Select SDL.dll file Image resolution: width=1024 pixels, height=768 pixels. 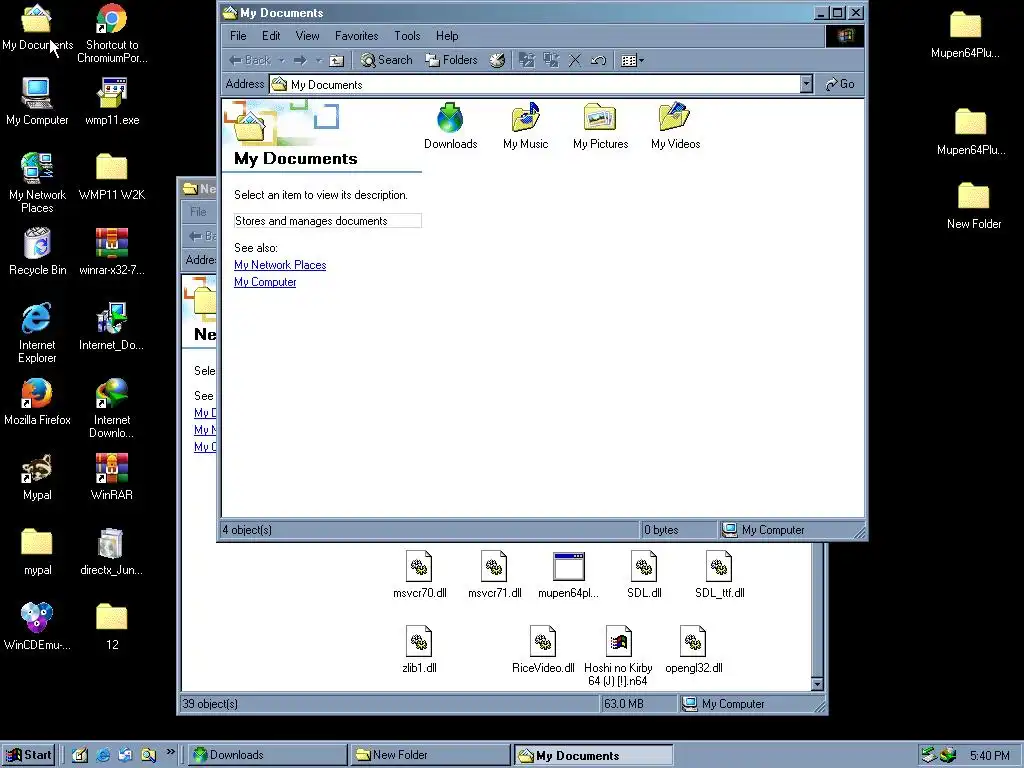tap(644, 575)
